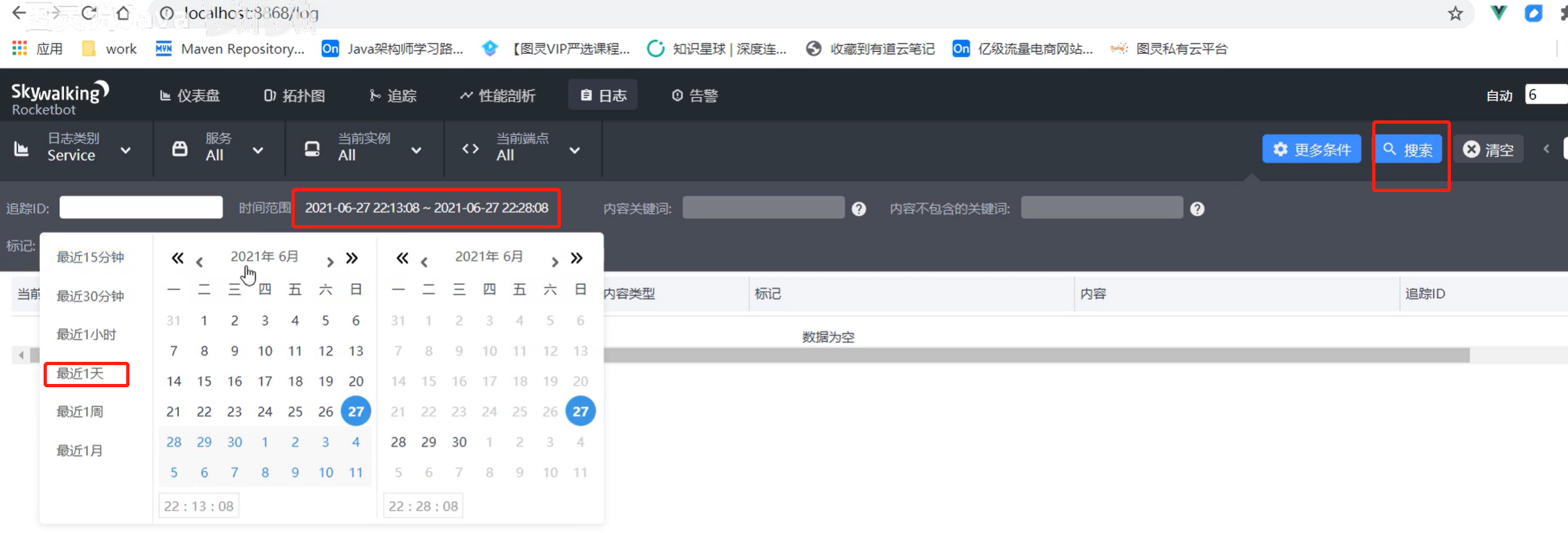Switch to 告警 alarm tab

pyautogui.click(x=695, y=96)
